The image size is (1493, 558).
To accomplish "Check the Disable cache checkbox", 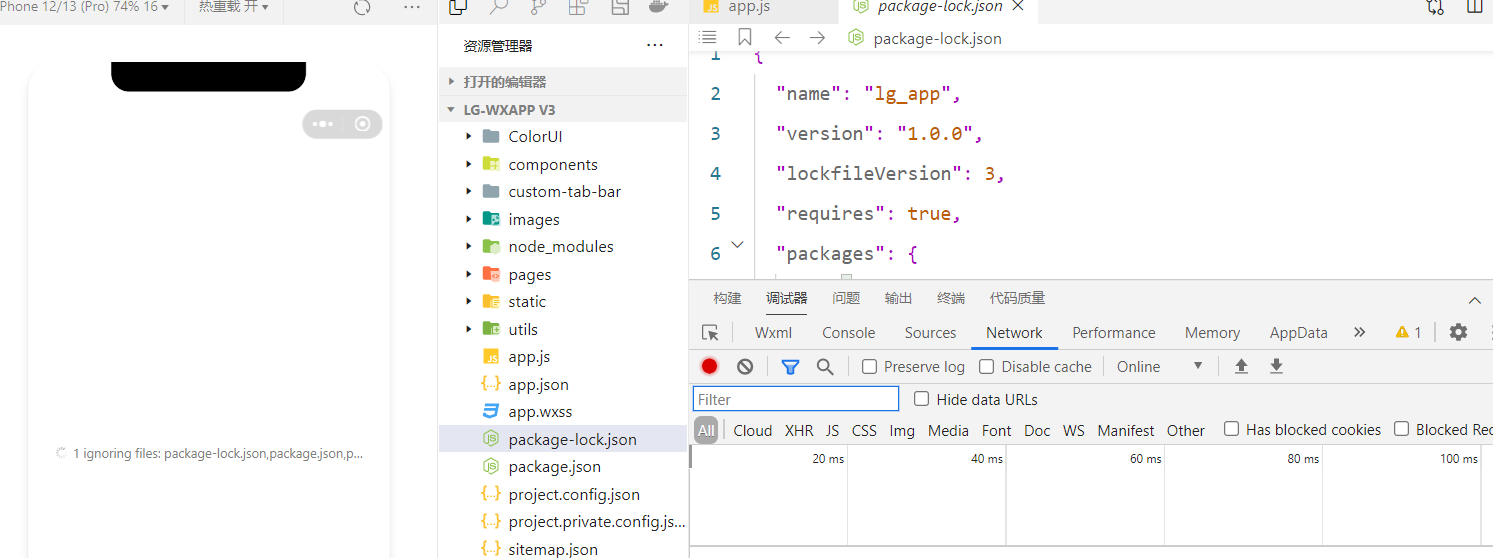I will (x=987, y=367).
